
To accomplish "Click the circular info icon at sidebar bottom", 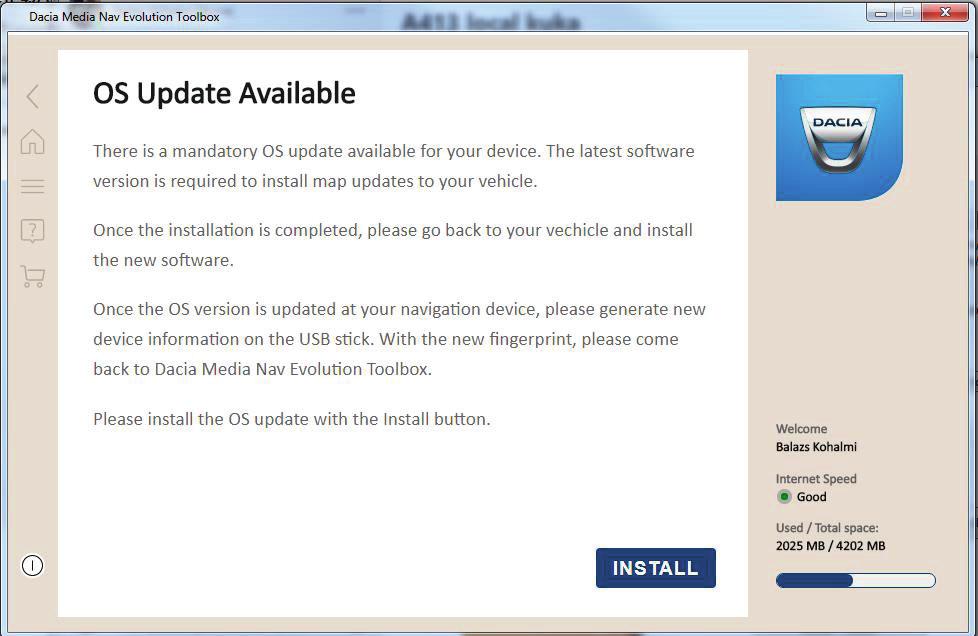I will click(x=32, y=566).
